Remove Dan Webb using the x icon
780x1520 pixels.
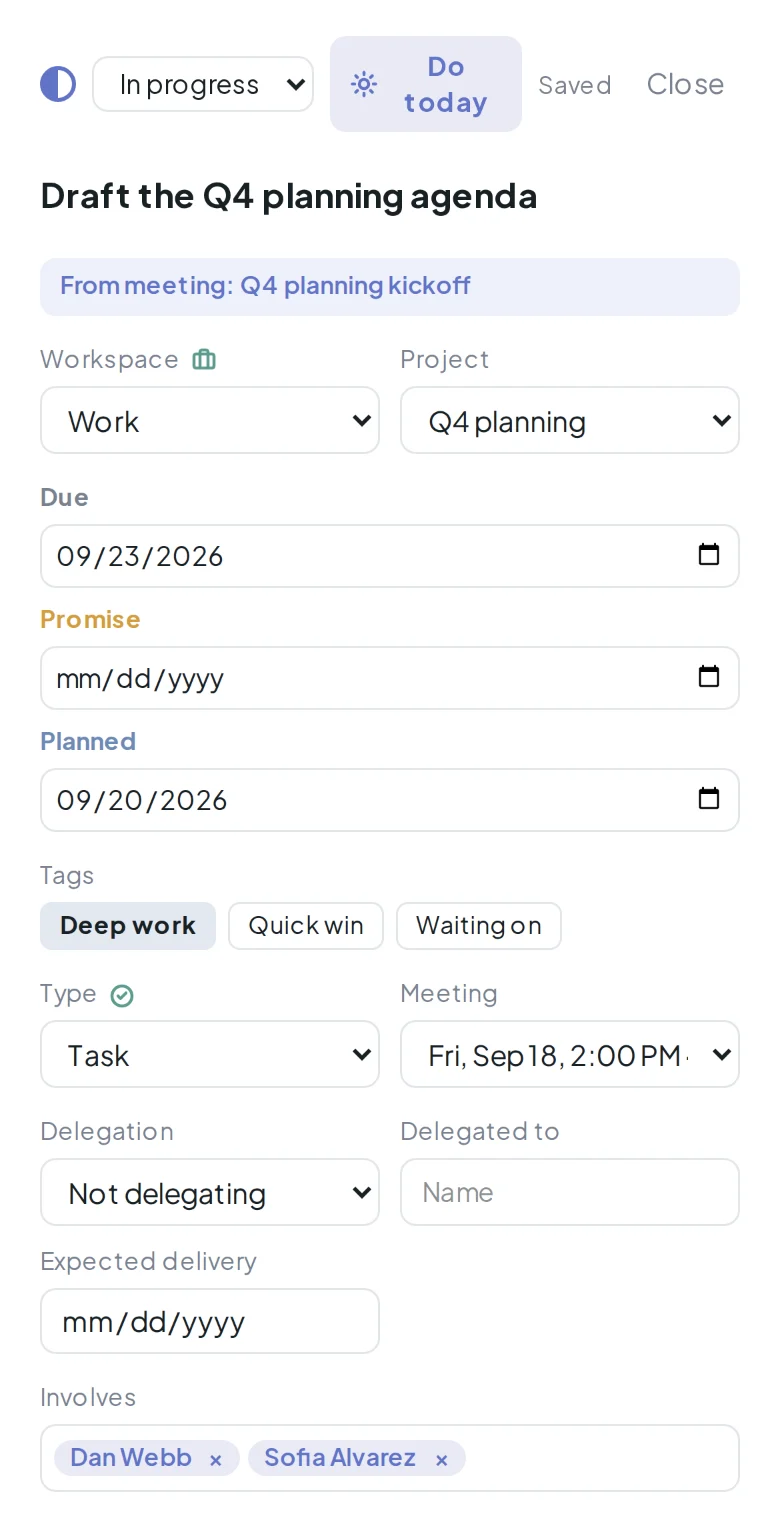pyautogui.click(x=215, y=1461)
